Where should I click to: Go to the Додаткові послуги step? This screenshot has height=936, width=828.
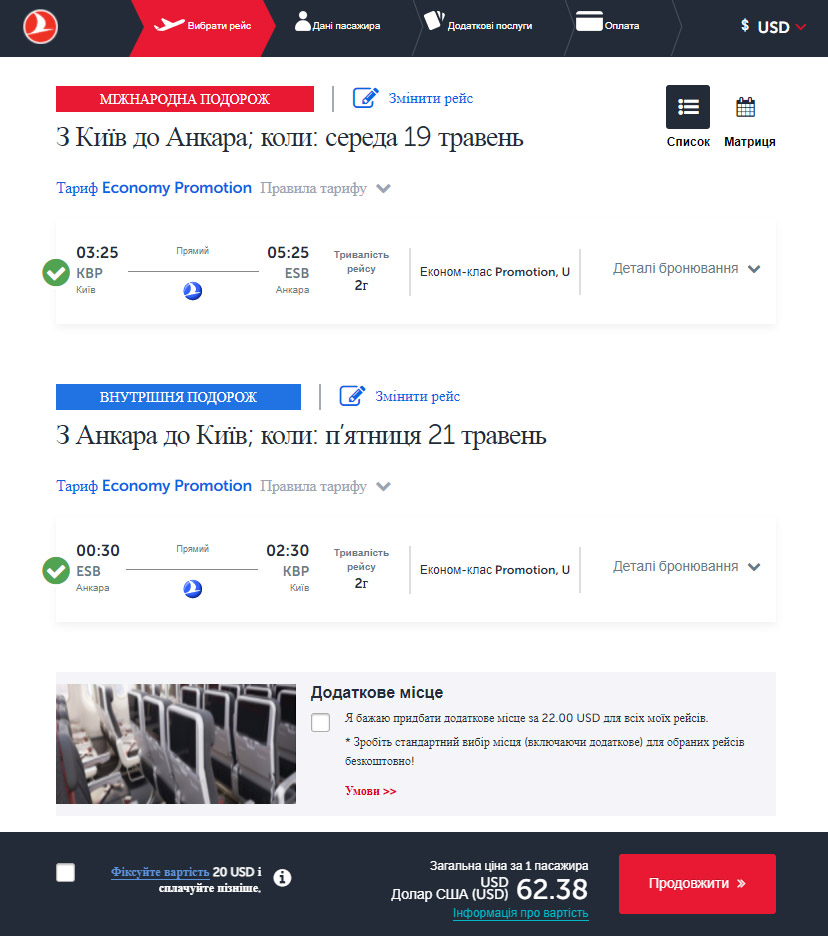point(478,23)
